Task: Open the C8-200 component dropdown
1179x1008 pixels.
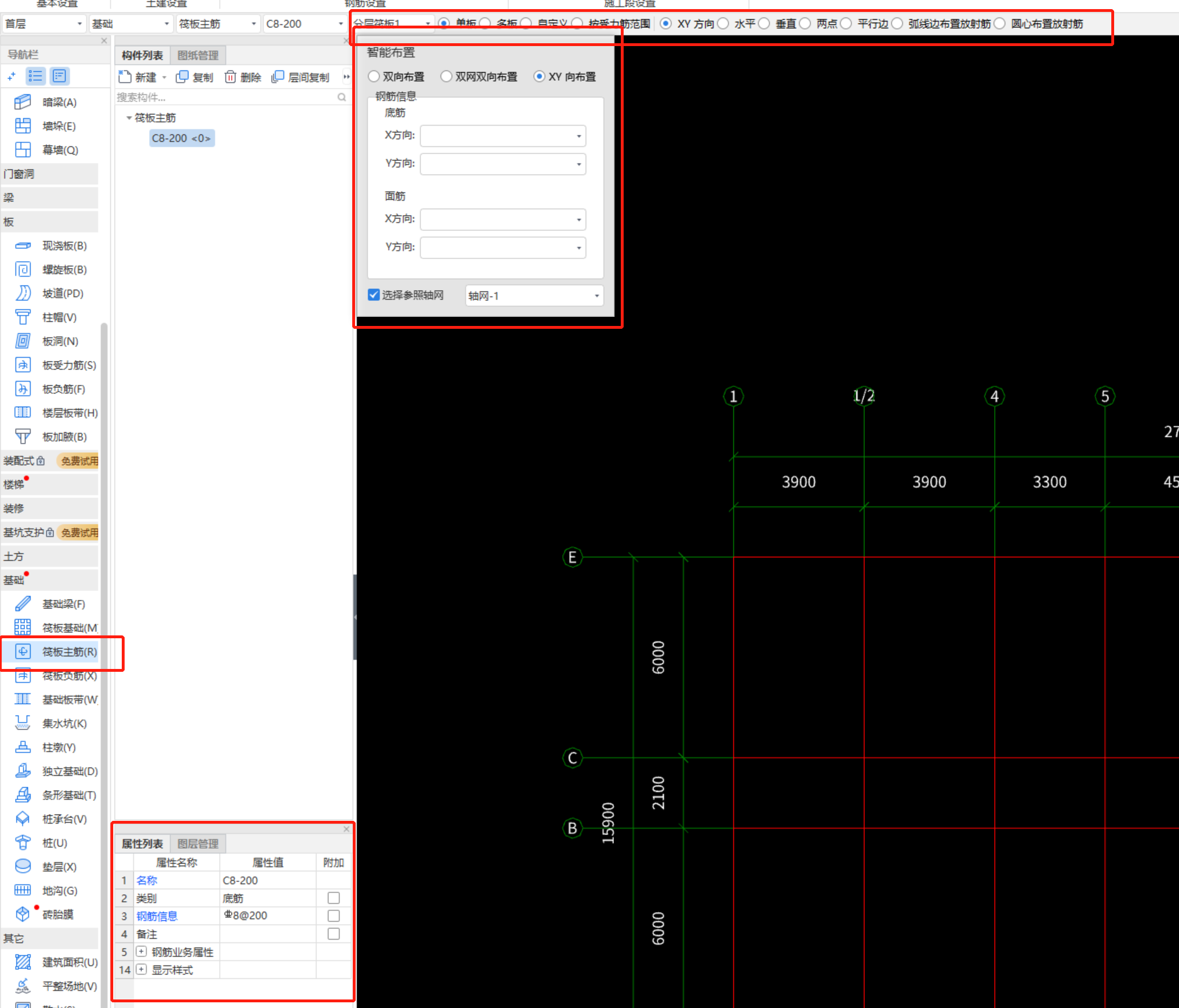Action: click(x=305, y=24)
